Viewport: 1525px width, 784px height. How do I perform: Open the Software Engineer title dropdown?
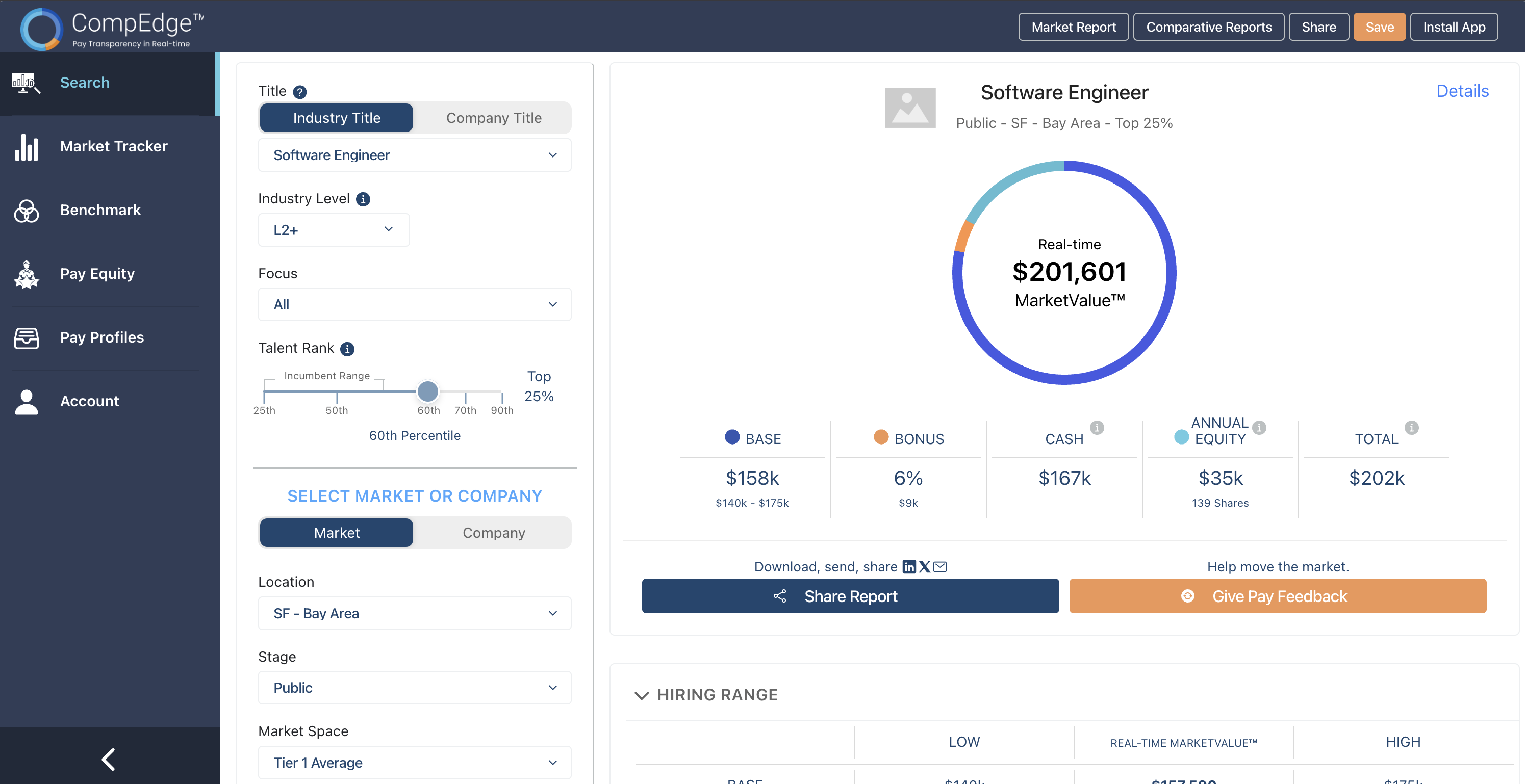point(414,155)
